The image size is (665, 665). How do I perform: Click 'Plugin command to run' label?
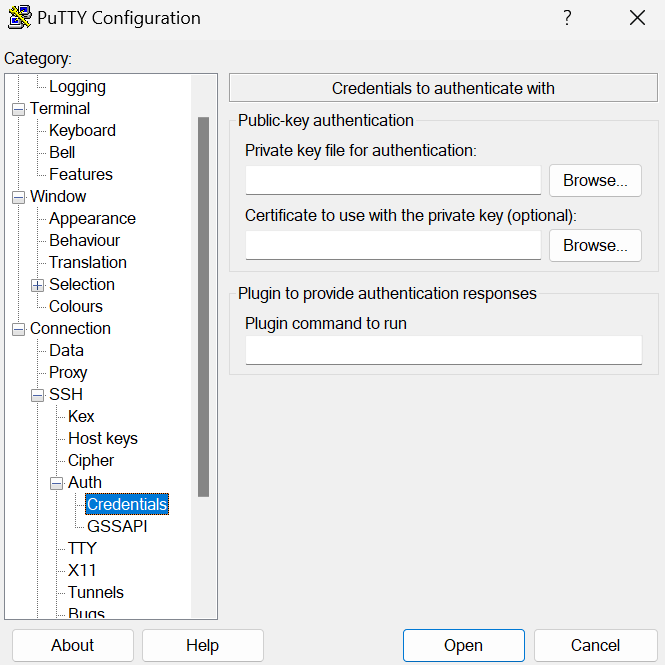point(326,324)
